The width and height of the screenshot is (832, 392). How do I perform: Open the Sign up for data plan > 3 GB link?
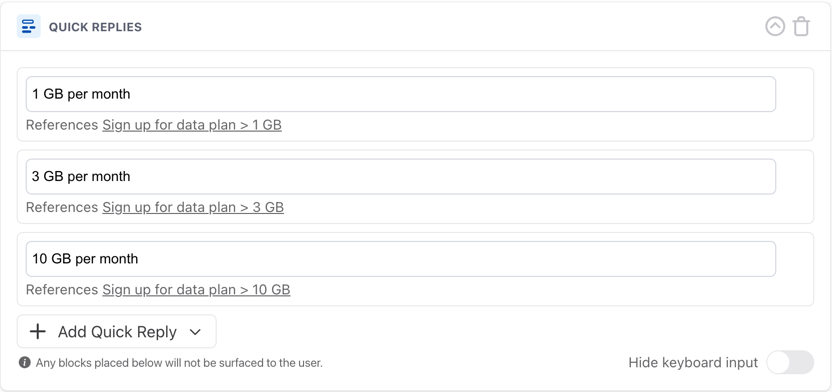pyautogui.click(x=193, y=207)
